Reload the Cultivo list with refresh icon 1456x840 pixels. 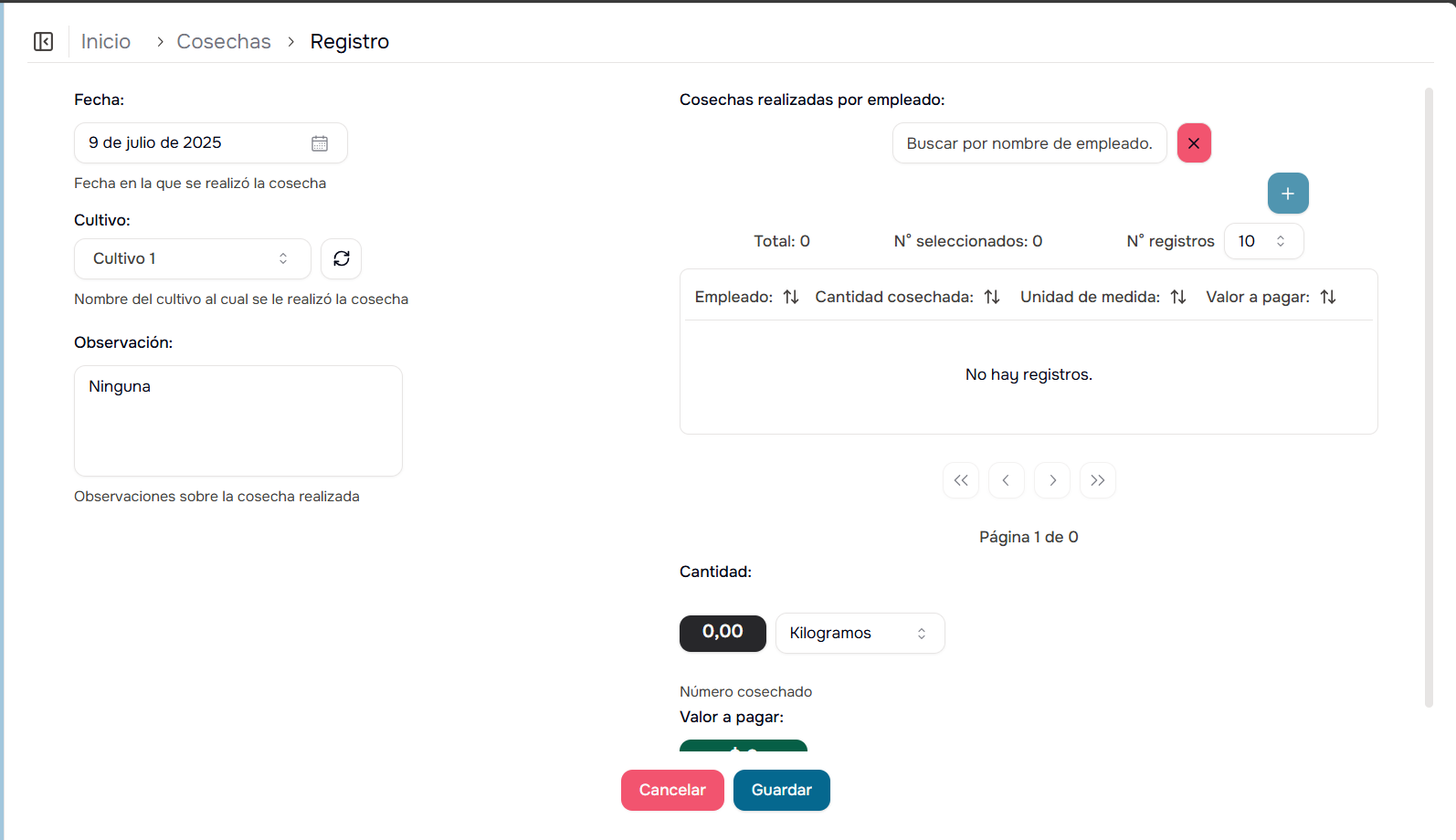click(342, 259)
